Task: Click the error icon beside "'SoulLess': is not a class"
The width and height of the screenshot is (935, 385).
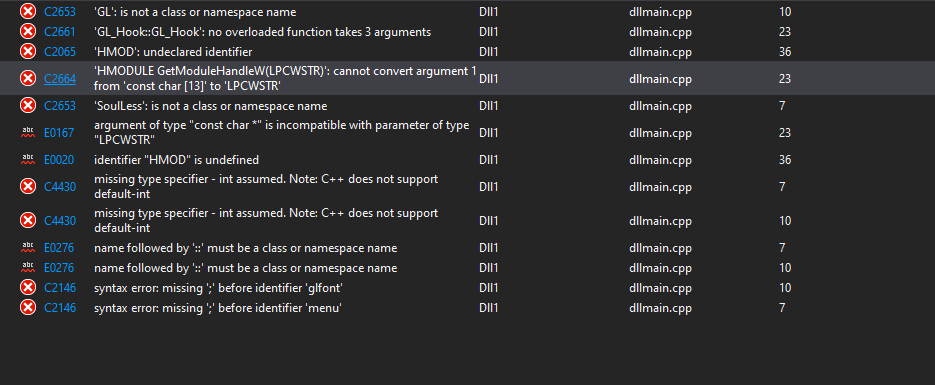Action: tap(27, 105)
